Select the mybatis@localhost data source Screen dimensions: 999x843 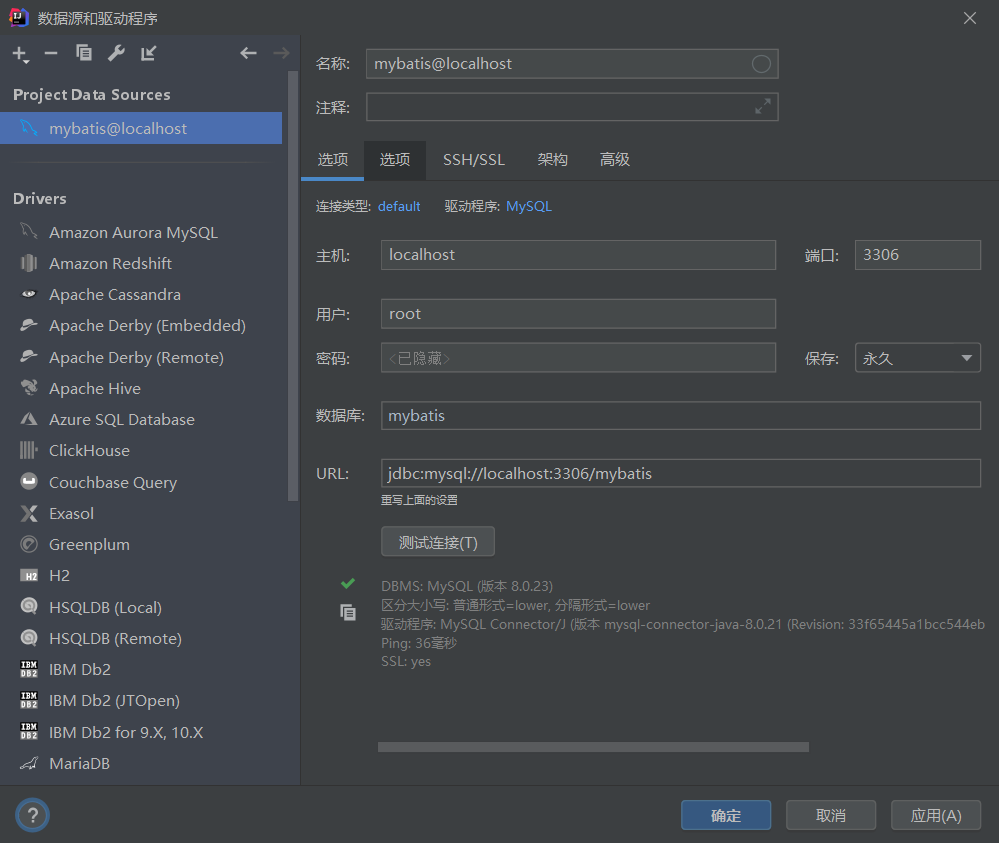point(141,128)
